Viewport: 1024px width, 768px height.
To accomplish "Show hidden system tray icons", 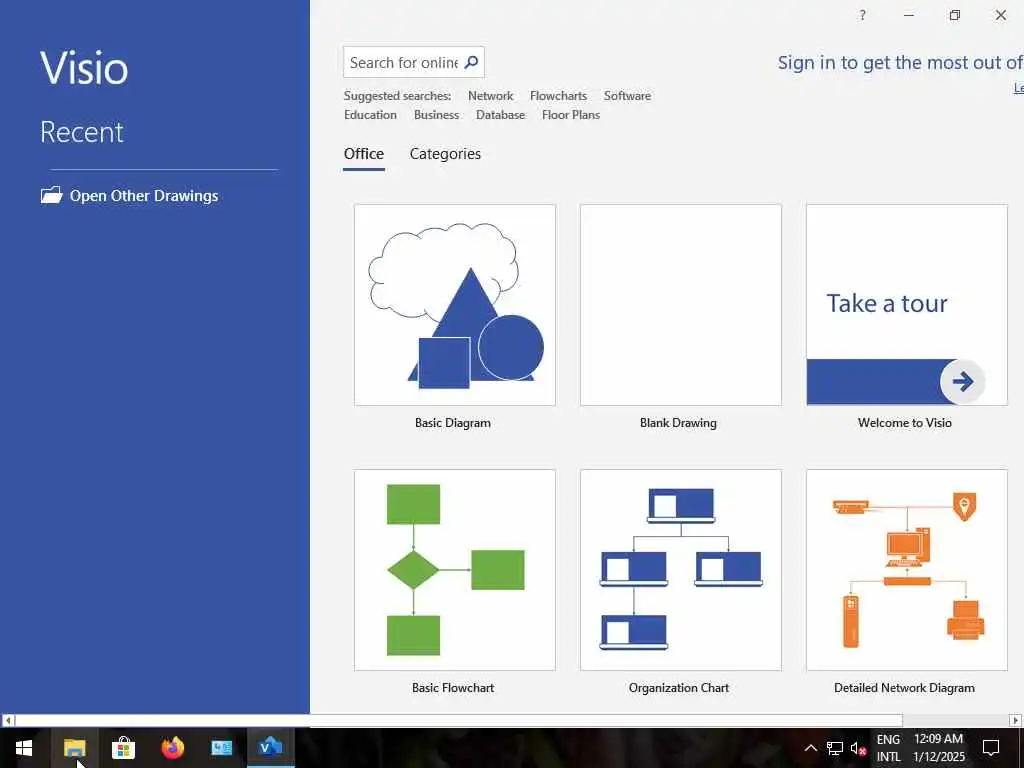I will pos(810,748).
